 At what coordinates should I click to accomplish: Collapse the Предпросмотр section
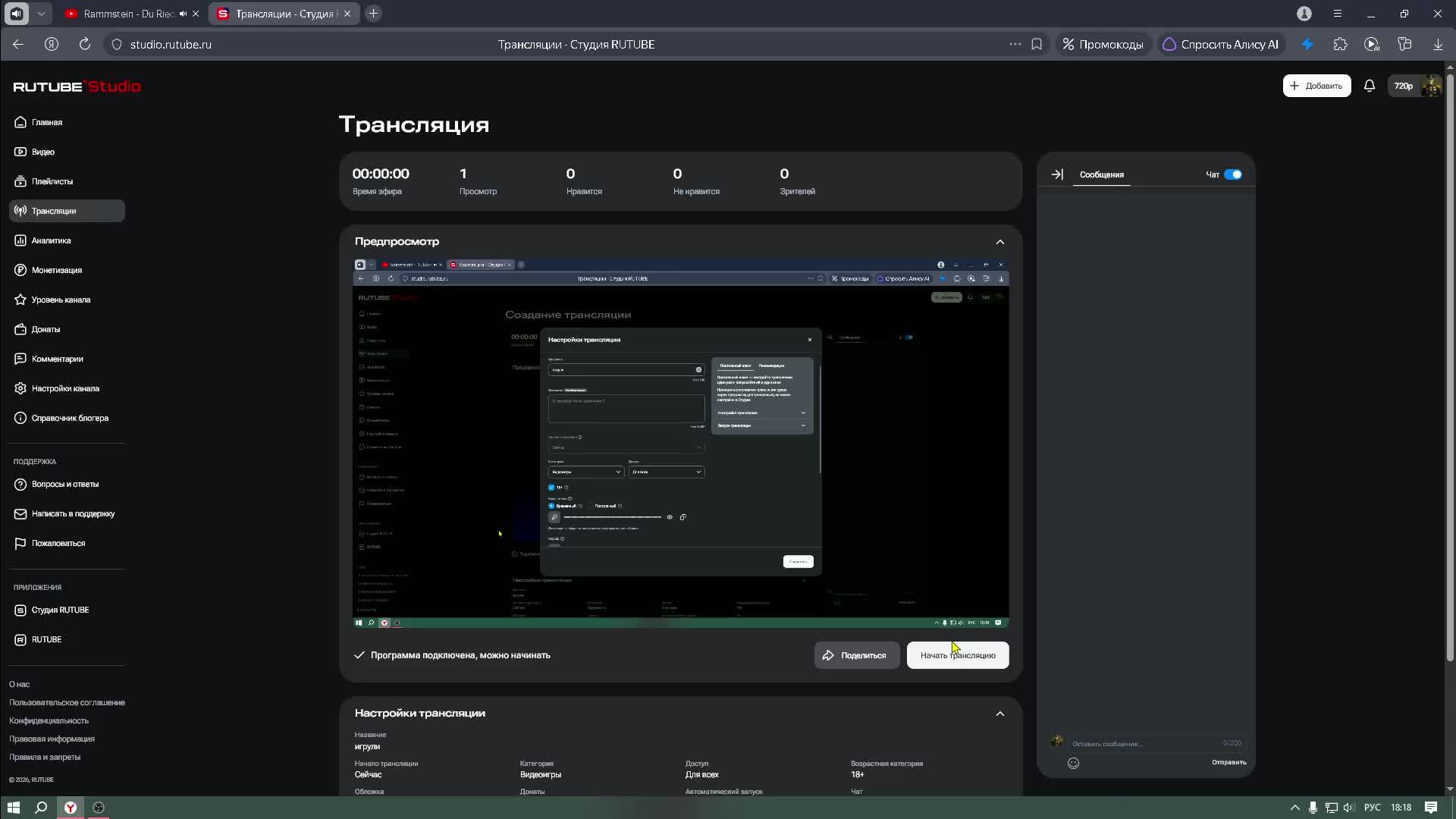pos(999,242)
